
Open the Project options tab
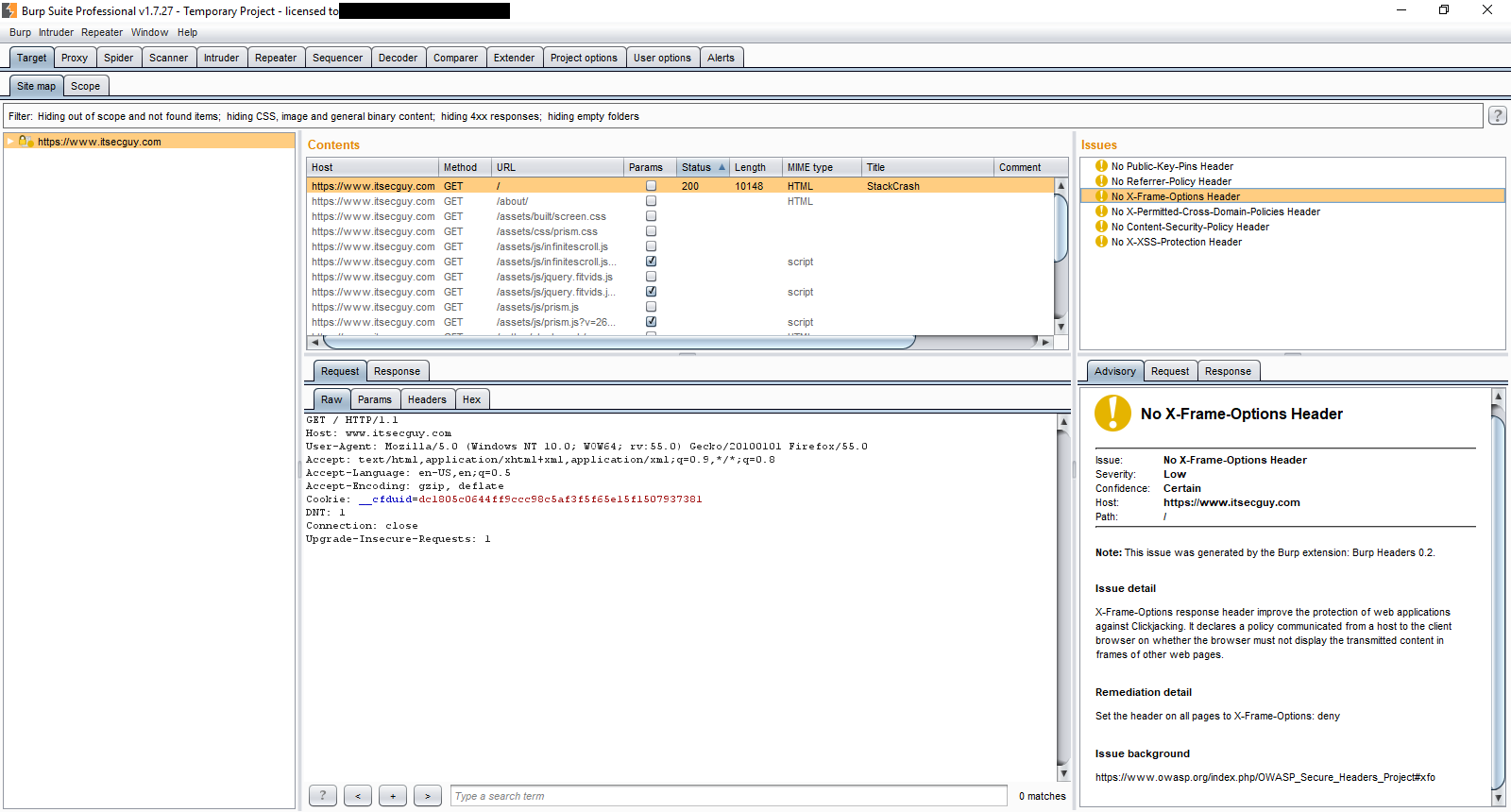(x=584, y=58)
